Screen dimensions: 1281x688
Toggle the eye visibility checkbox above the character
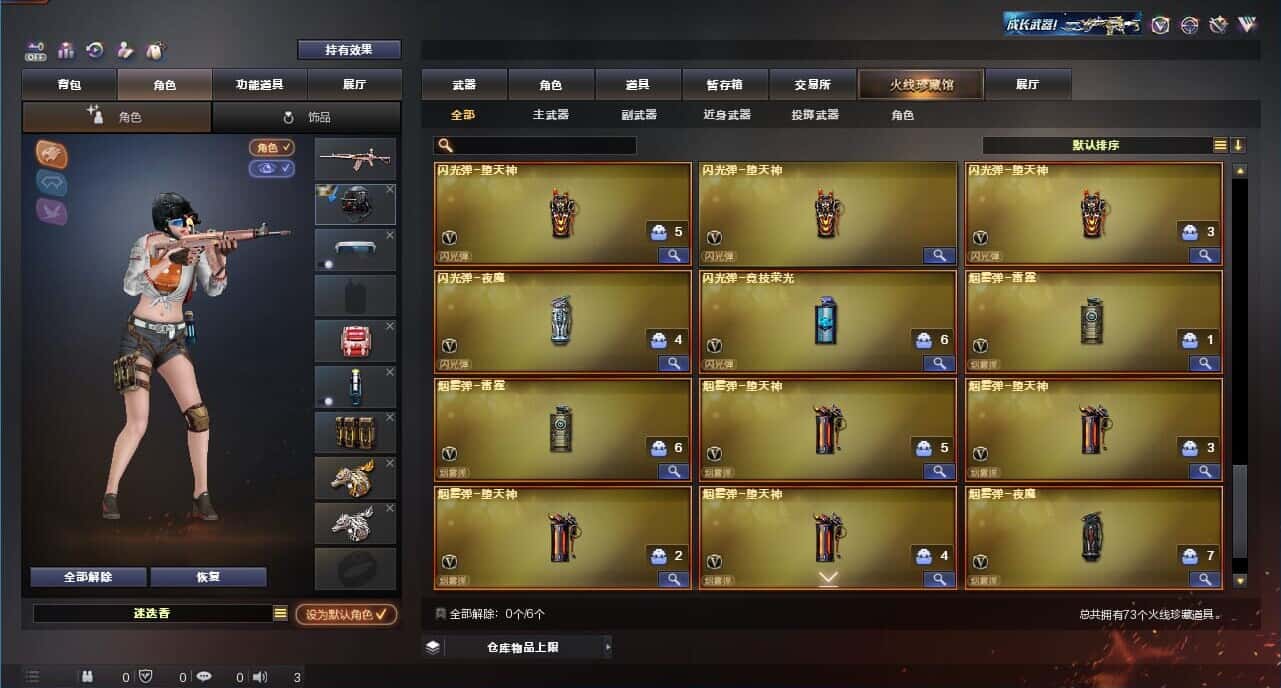click(272, 168)
